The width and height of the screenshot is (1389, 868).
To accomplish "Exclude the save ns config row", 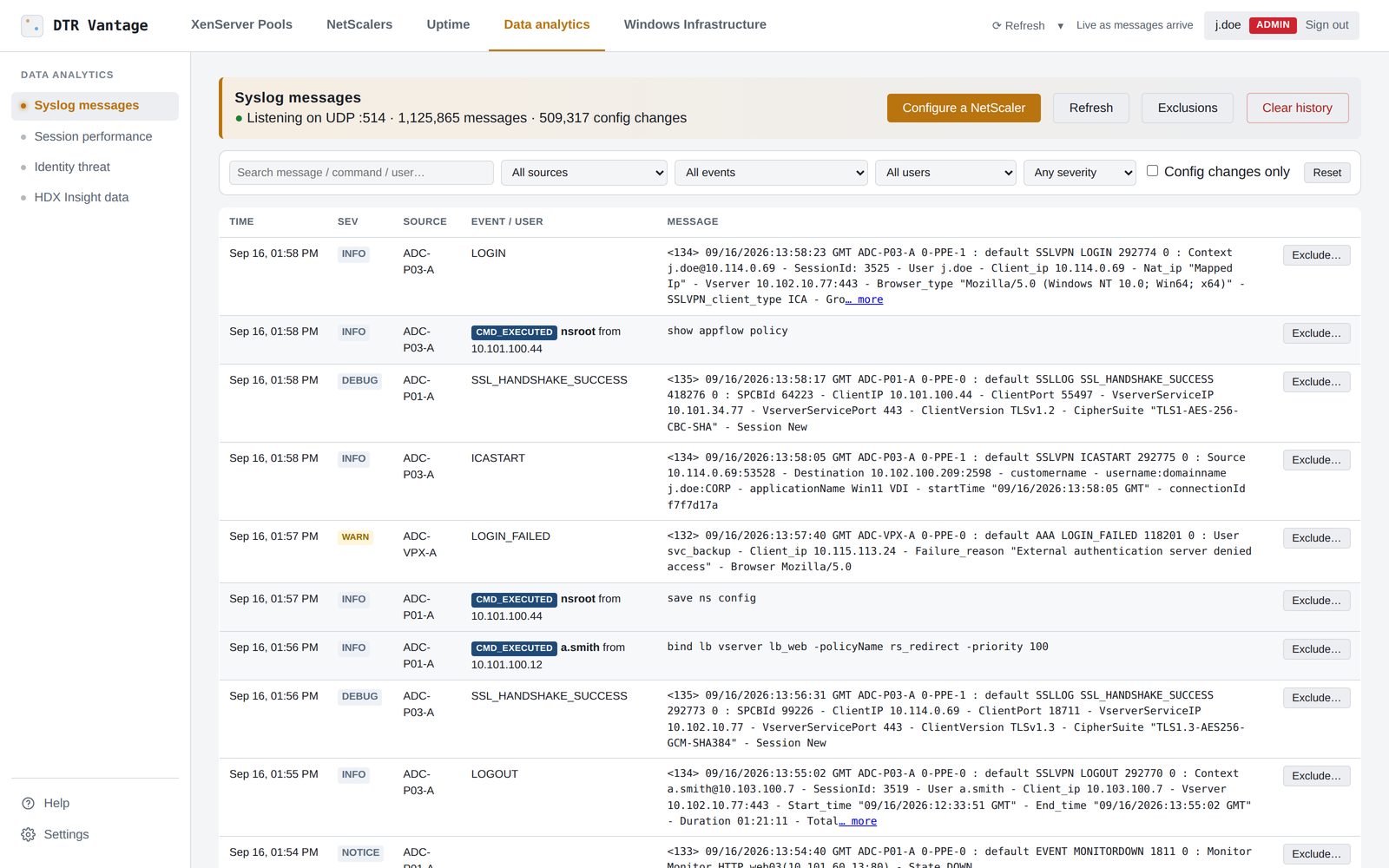I will pyautogui.click(x=1316, y=601).
